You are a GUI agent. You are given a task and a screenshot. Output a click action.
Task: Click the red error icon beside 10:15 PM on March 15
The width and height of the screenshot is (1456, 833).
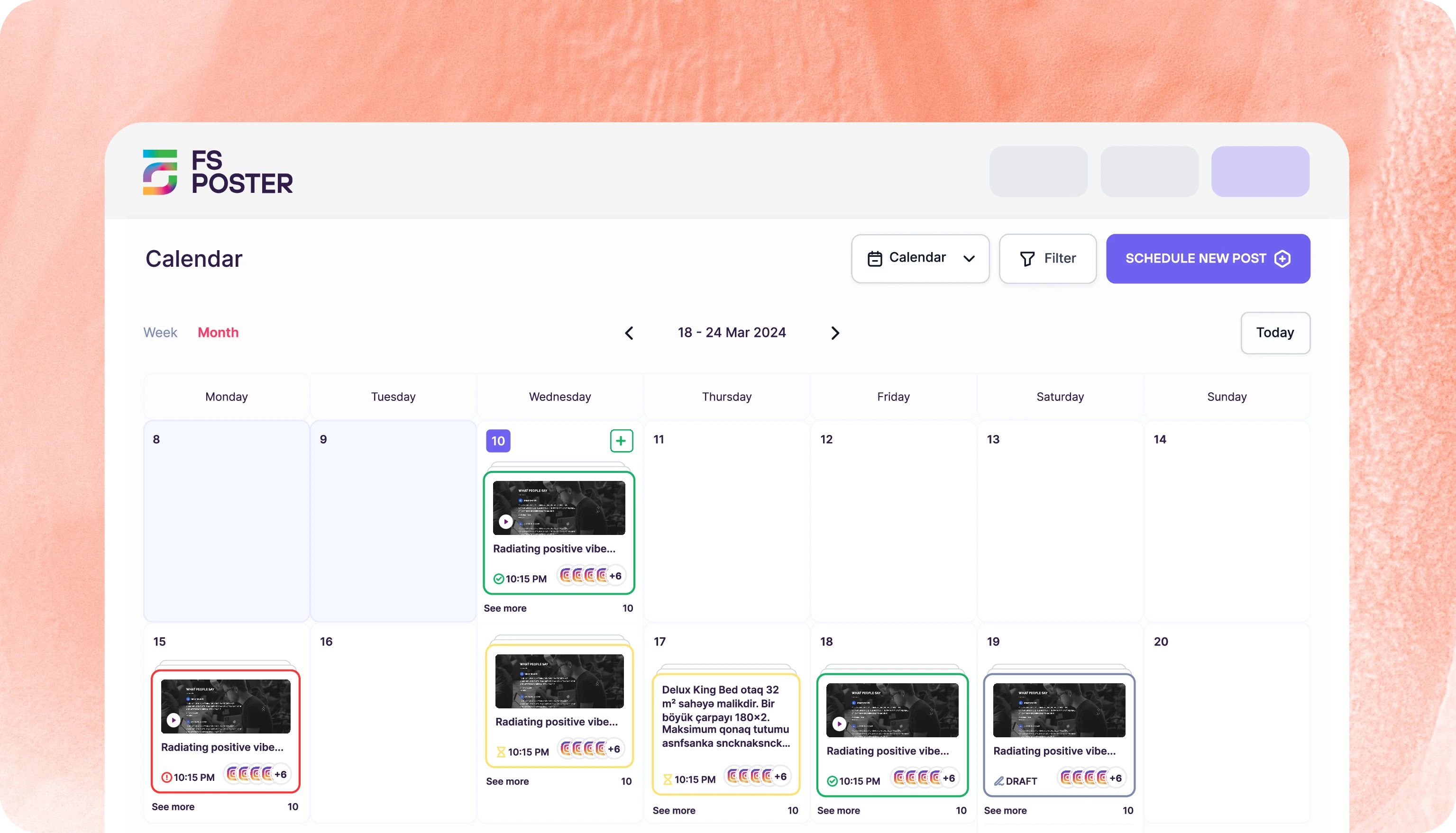(166, 776)
